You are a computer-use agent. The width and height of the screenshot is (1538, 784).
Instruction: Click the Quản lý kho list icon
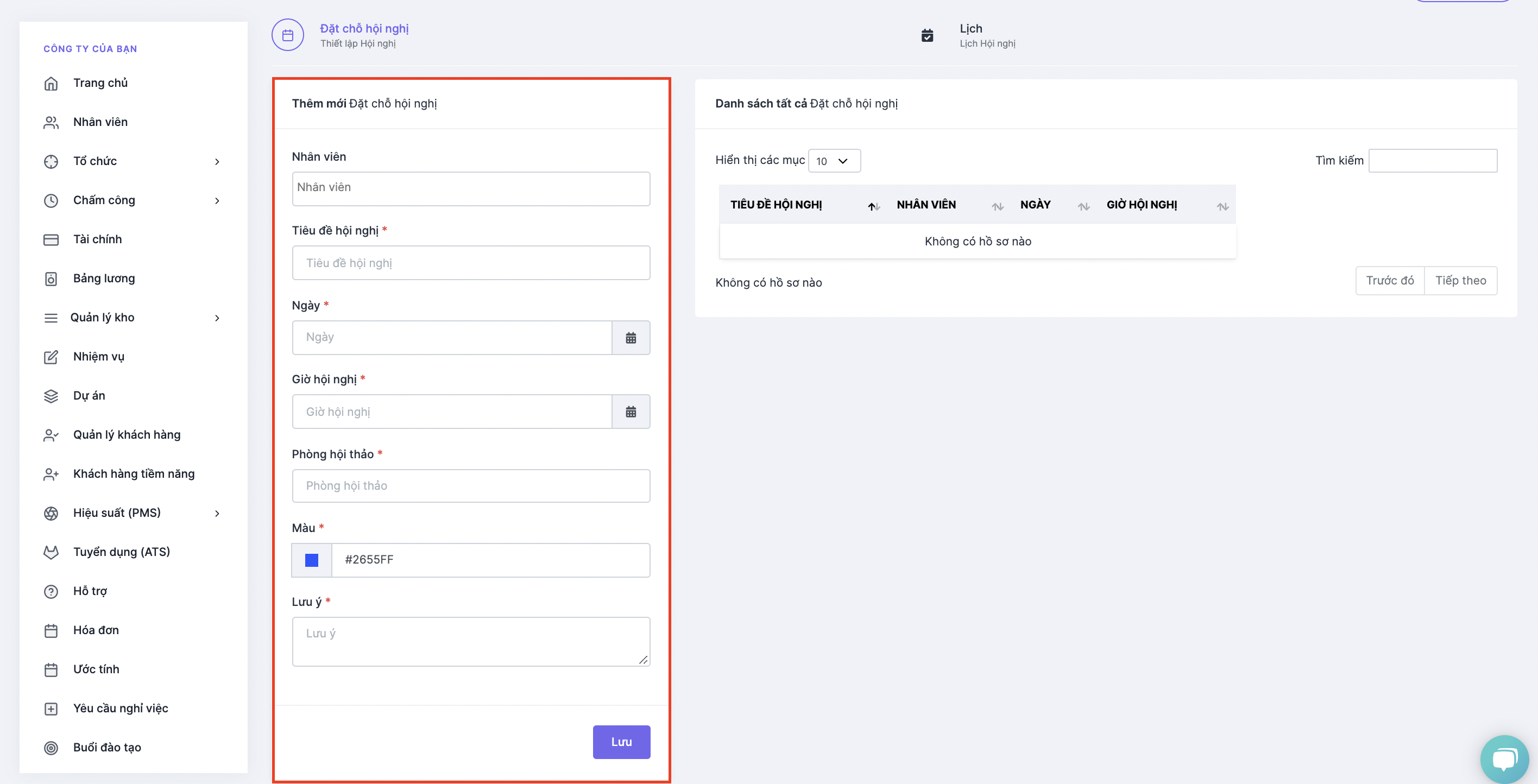click(51, 318)
